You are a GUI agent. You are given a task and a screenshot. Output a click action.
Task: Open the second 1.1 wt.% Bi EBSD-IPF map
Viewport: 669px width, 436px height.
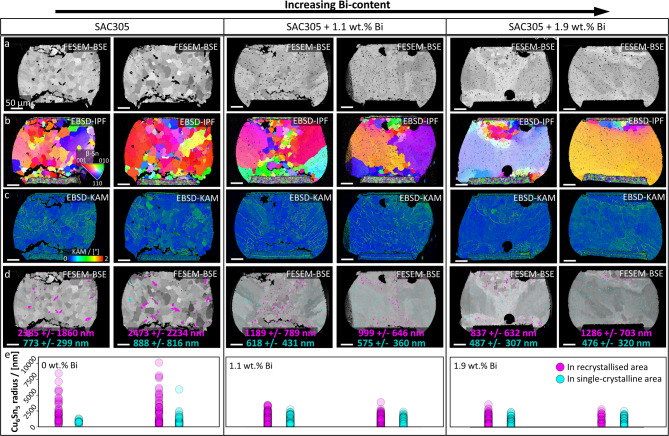[x=390, y=149]
